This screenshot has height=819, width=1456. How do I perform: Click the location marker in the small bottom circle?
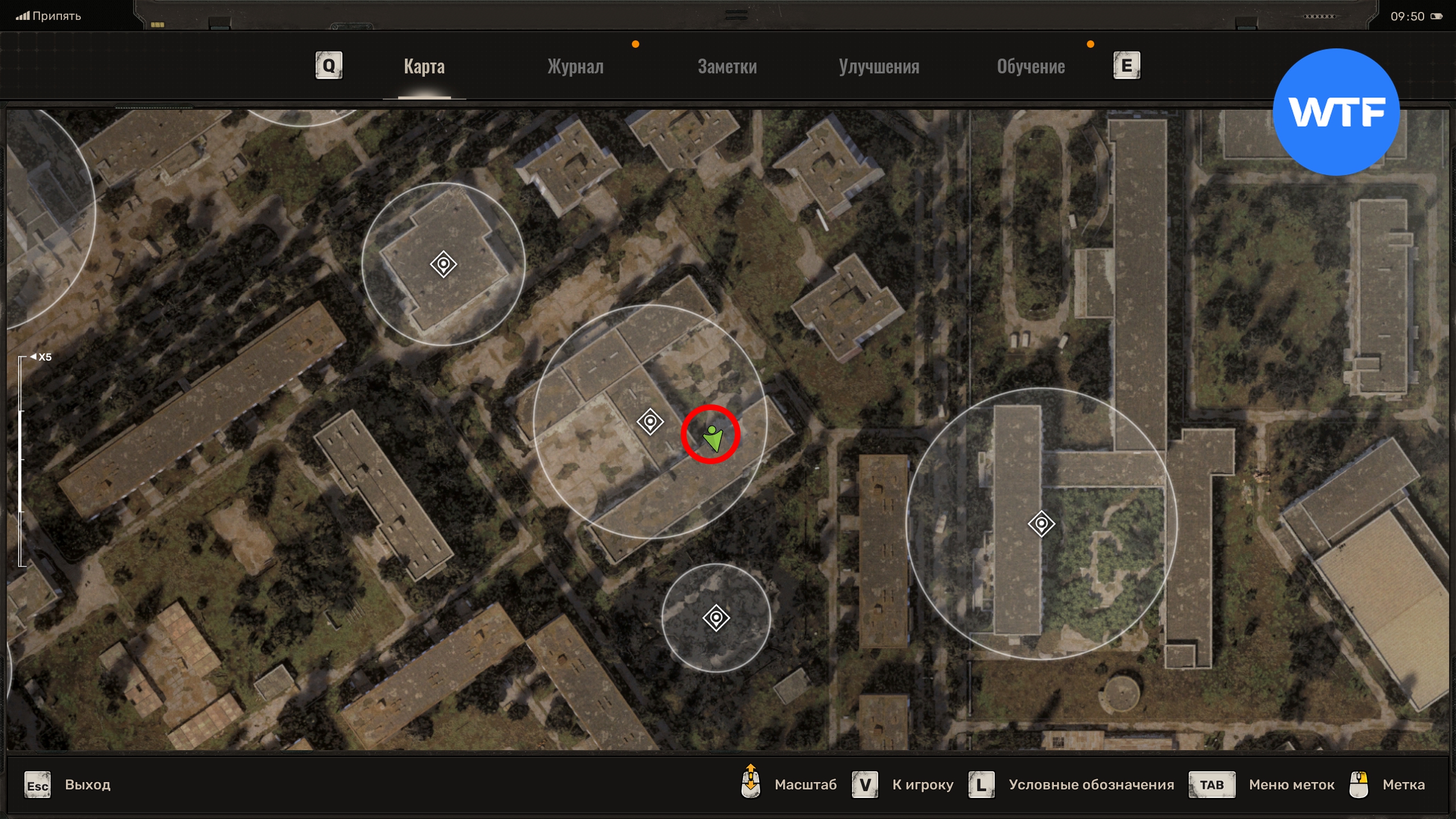[x=716, y=618]
